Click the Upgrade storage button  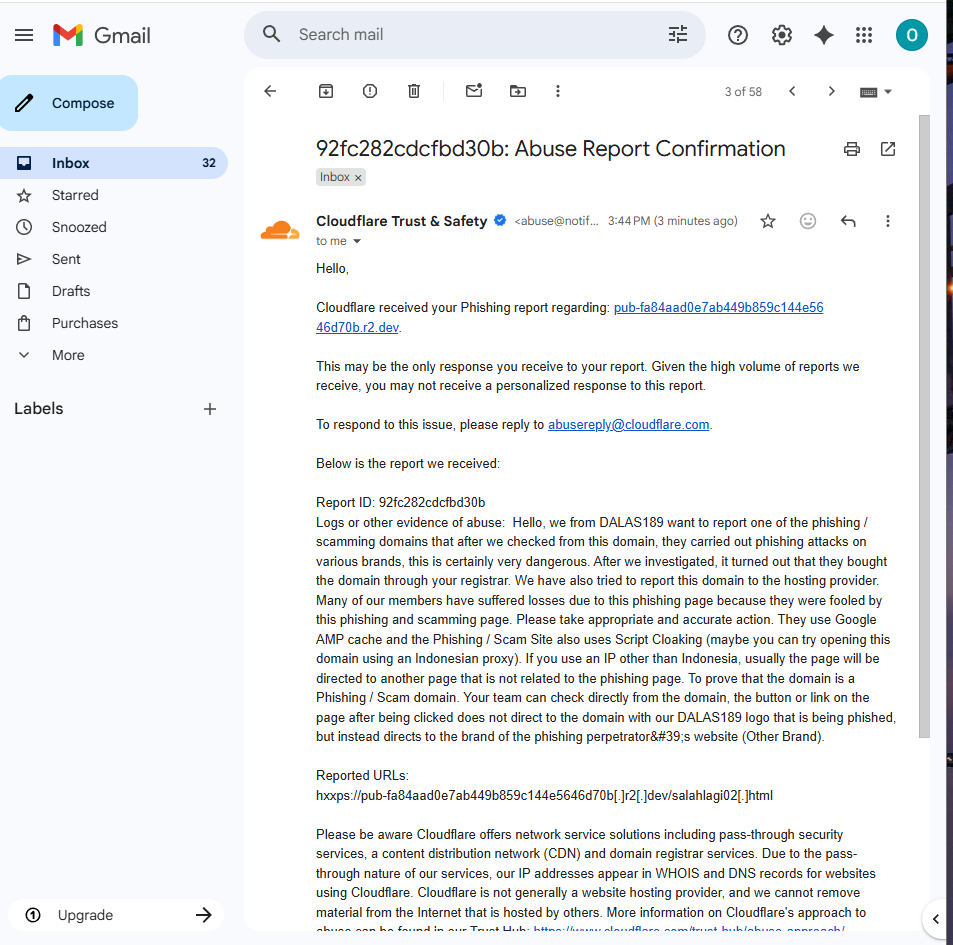coord(115,915)
